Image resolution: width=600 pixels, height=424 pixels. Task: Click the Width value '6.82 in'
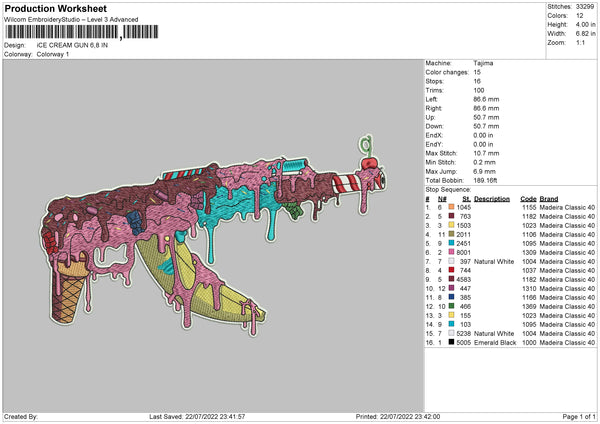585,34
